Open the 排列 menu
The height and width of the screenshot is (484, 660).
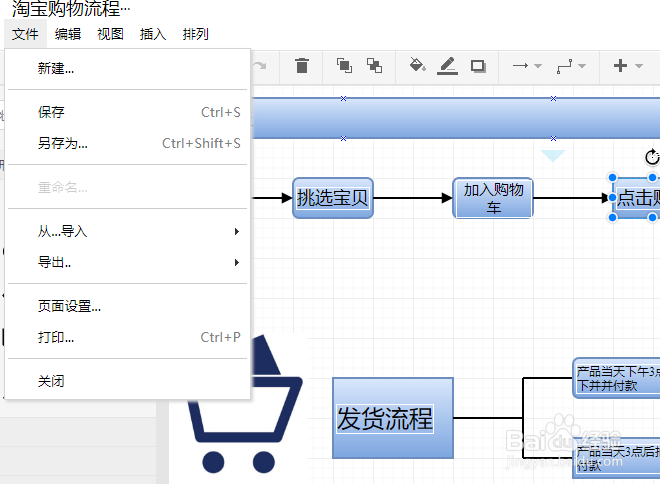click(195, 34)
